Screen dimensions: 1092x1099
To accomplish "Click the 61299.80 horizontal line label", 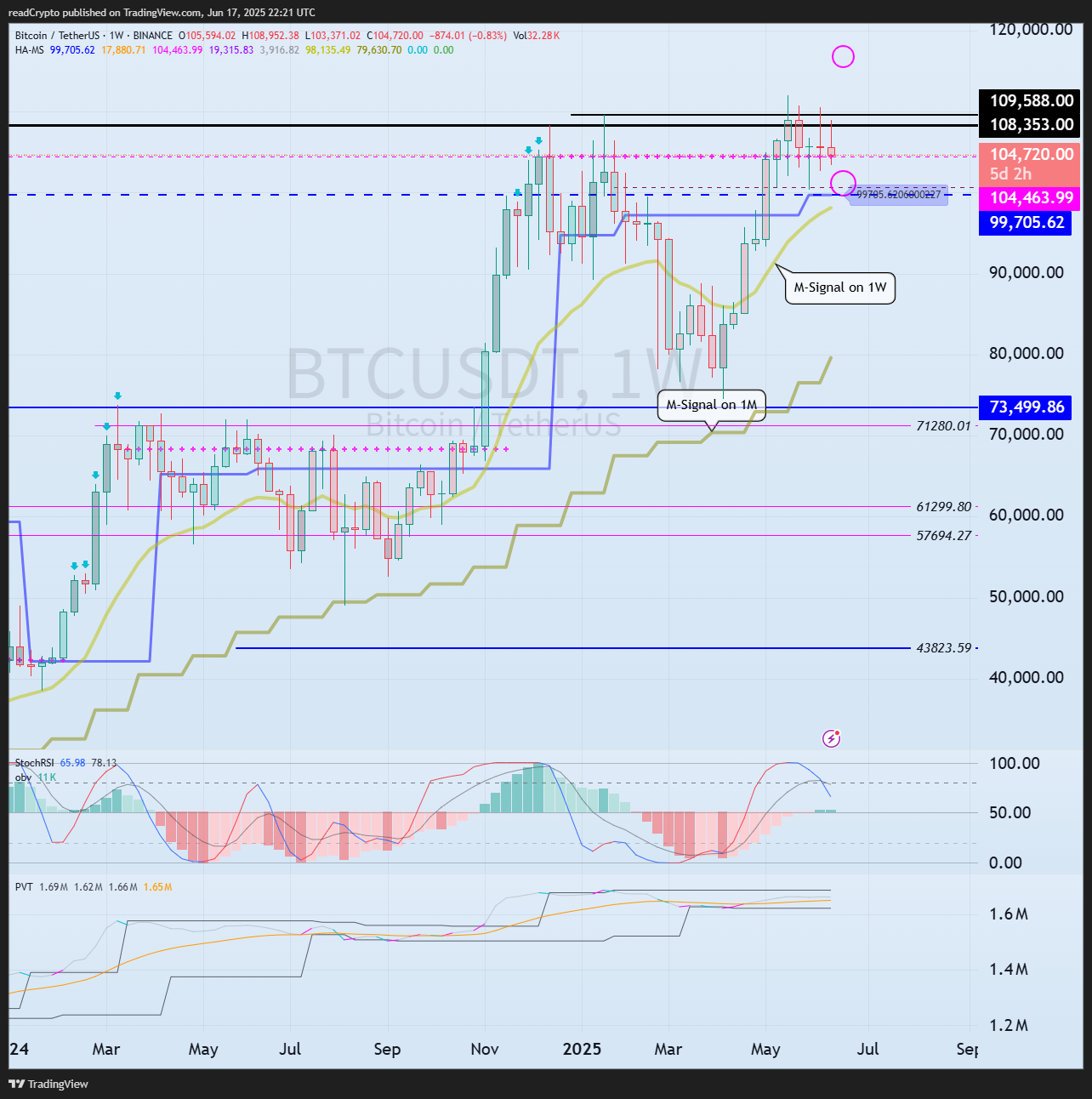I will pyautogui.click(x=943, y=506).
